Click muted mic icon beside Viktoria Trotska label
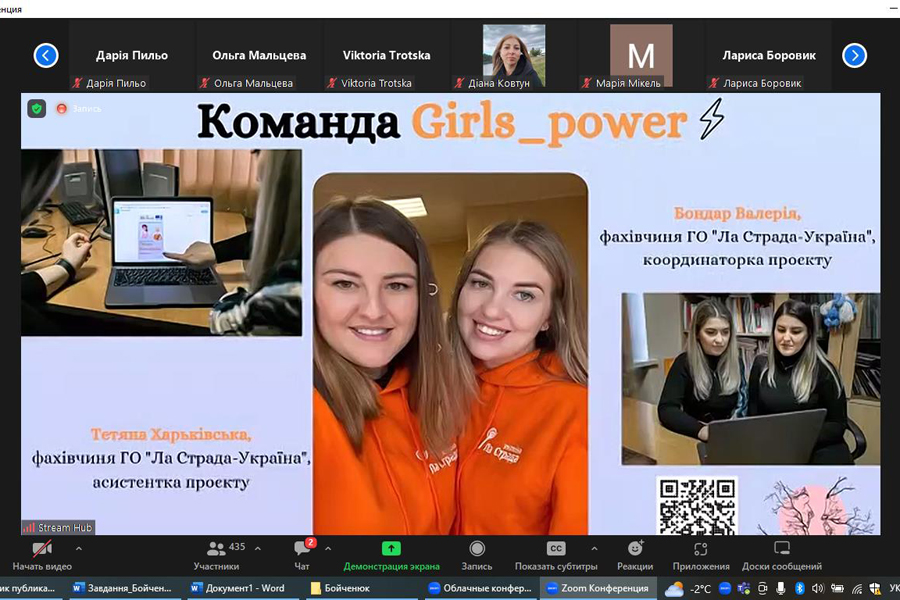The width and height of the screenshot is (900, 600). pos(332,83)
